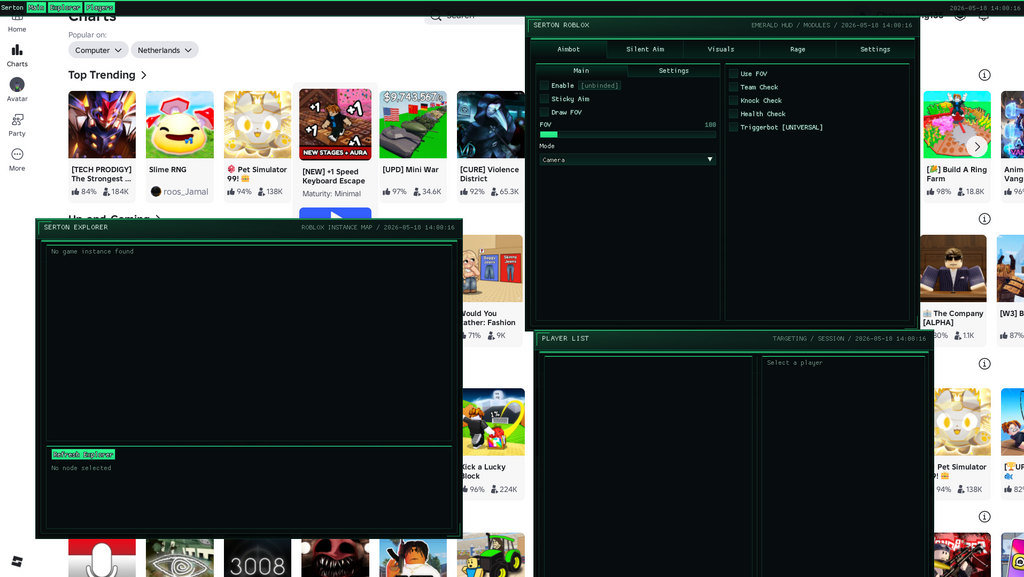Enable the Aimbot Enable checkbox
The width and height of the screenshot is (1024, 577).
click(544, 86)
